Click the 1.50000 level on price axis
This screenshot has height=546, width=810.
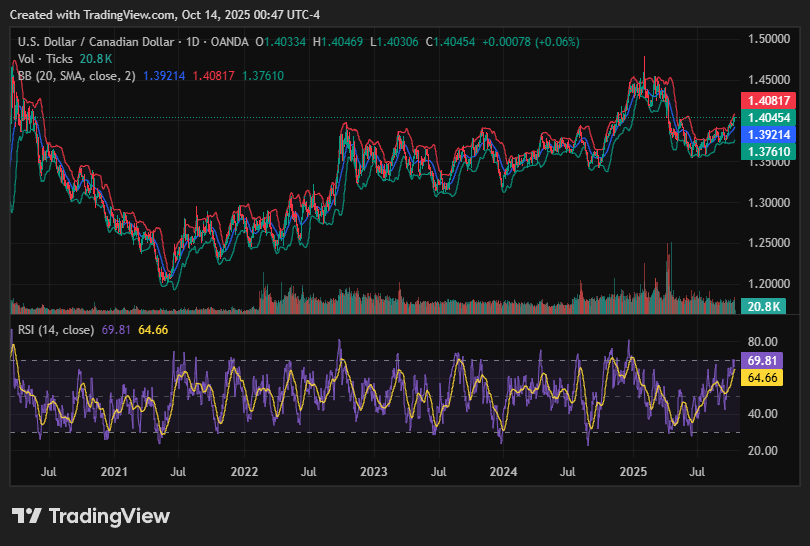tap(768, 39)
